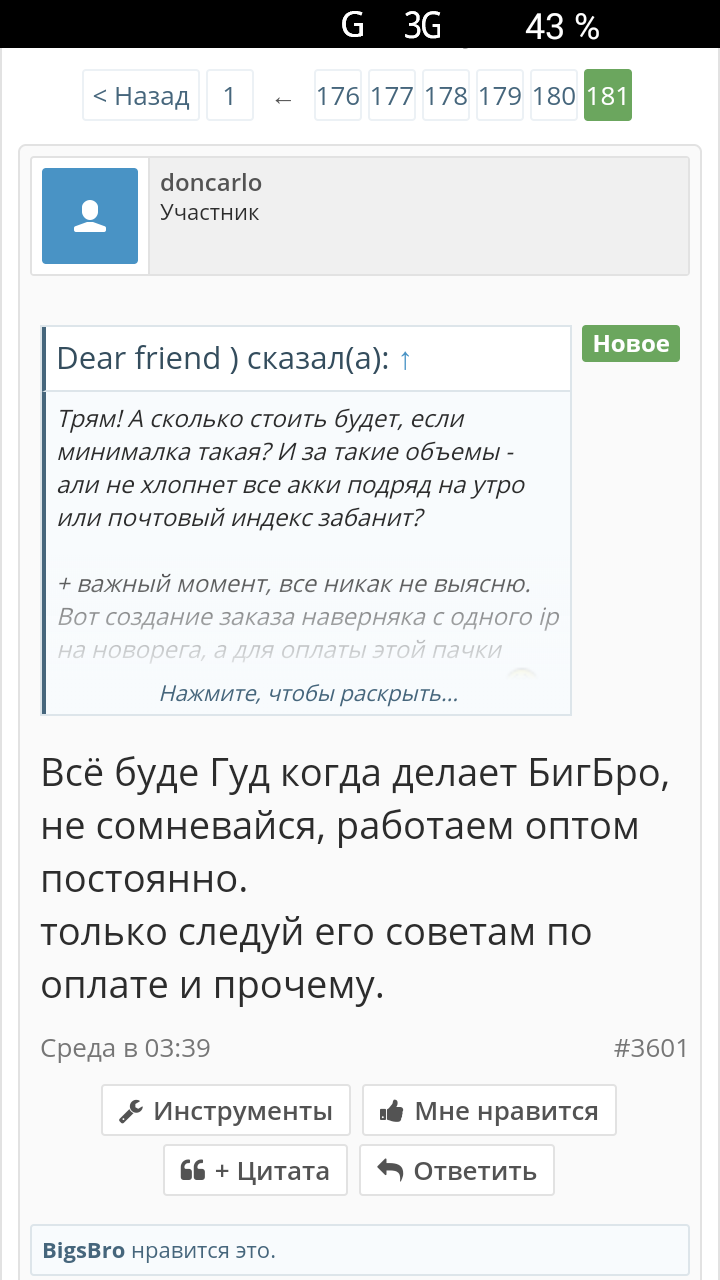Go to page 177

point(392,96)
